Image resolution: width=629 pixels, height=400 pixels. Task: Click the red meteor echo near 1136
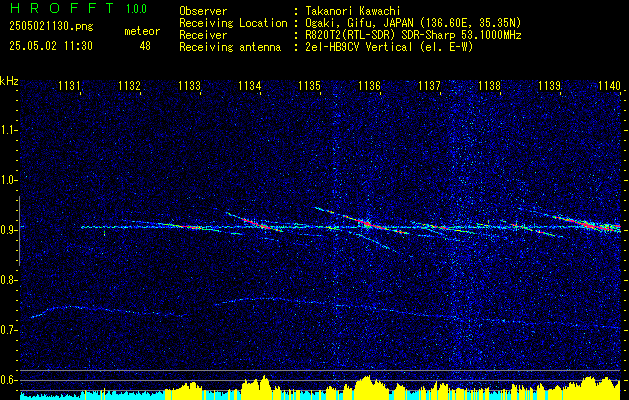(x=365, y=222)
